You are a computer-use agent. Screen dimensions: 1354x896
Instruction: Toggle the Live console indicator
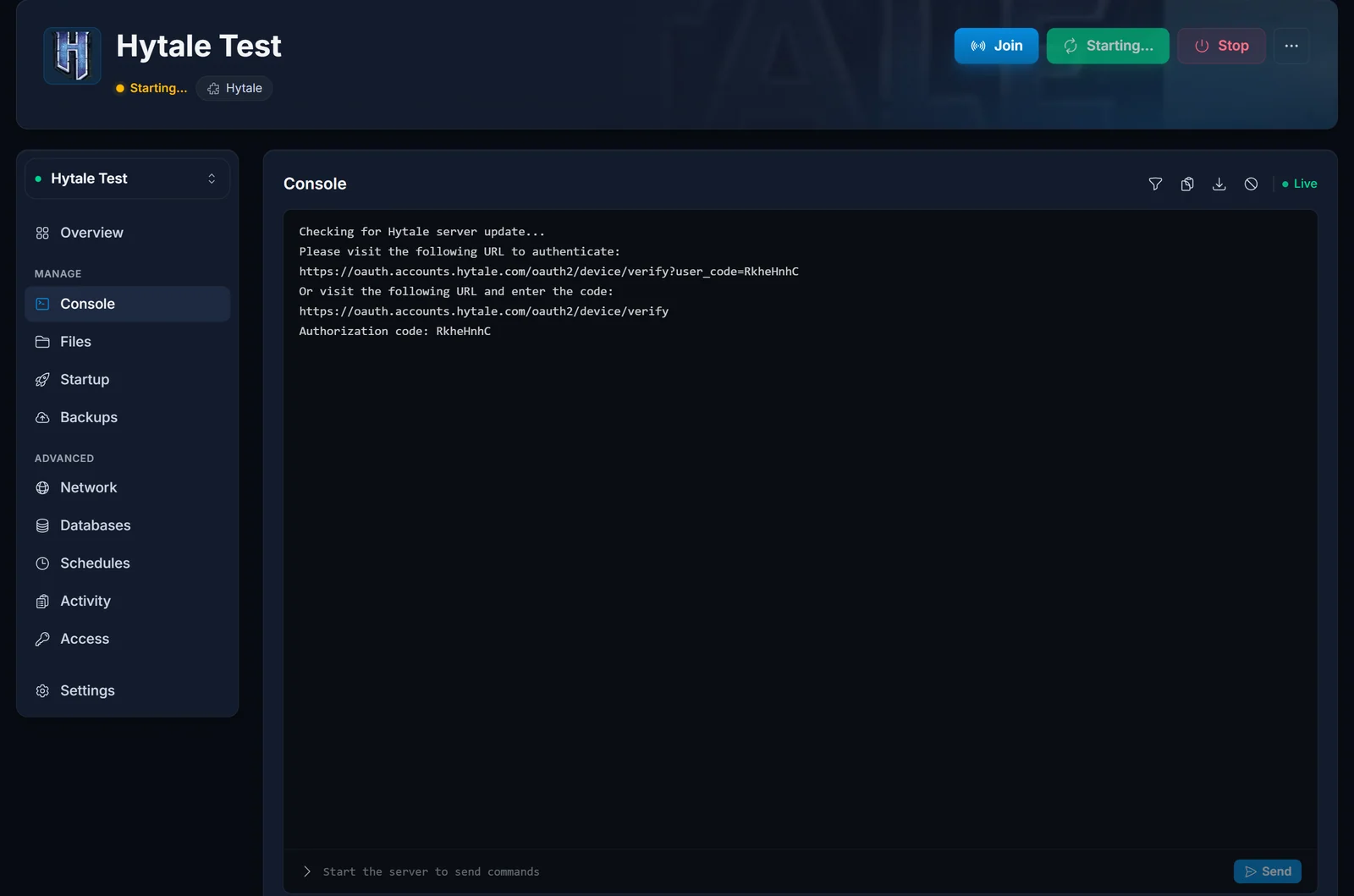[x=1300, y=184]
